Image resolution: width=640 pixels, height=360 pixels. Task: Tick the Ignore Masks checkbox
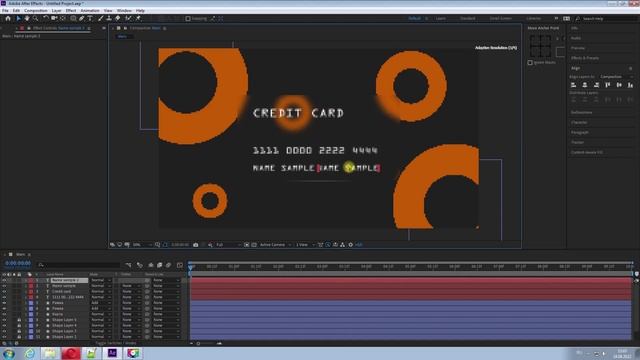530,62
